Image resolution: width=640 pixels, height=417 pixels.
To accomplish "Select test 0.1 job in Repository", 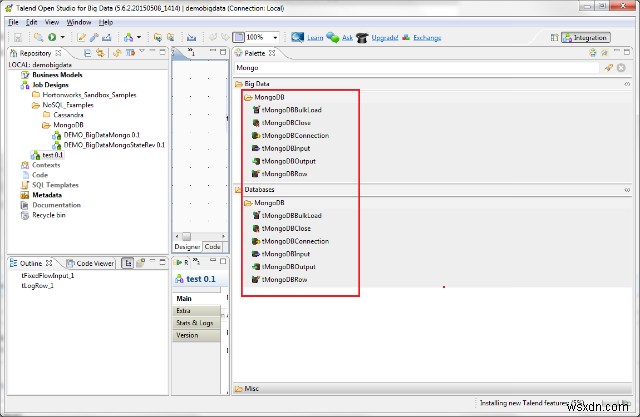I will point(53,155).
